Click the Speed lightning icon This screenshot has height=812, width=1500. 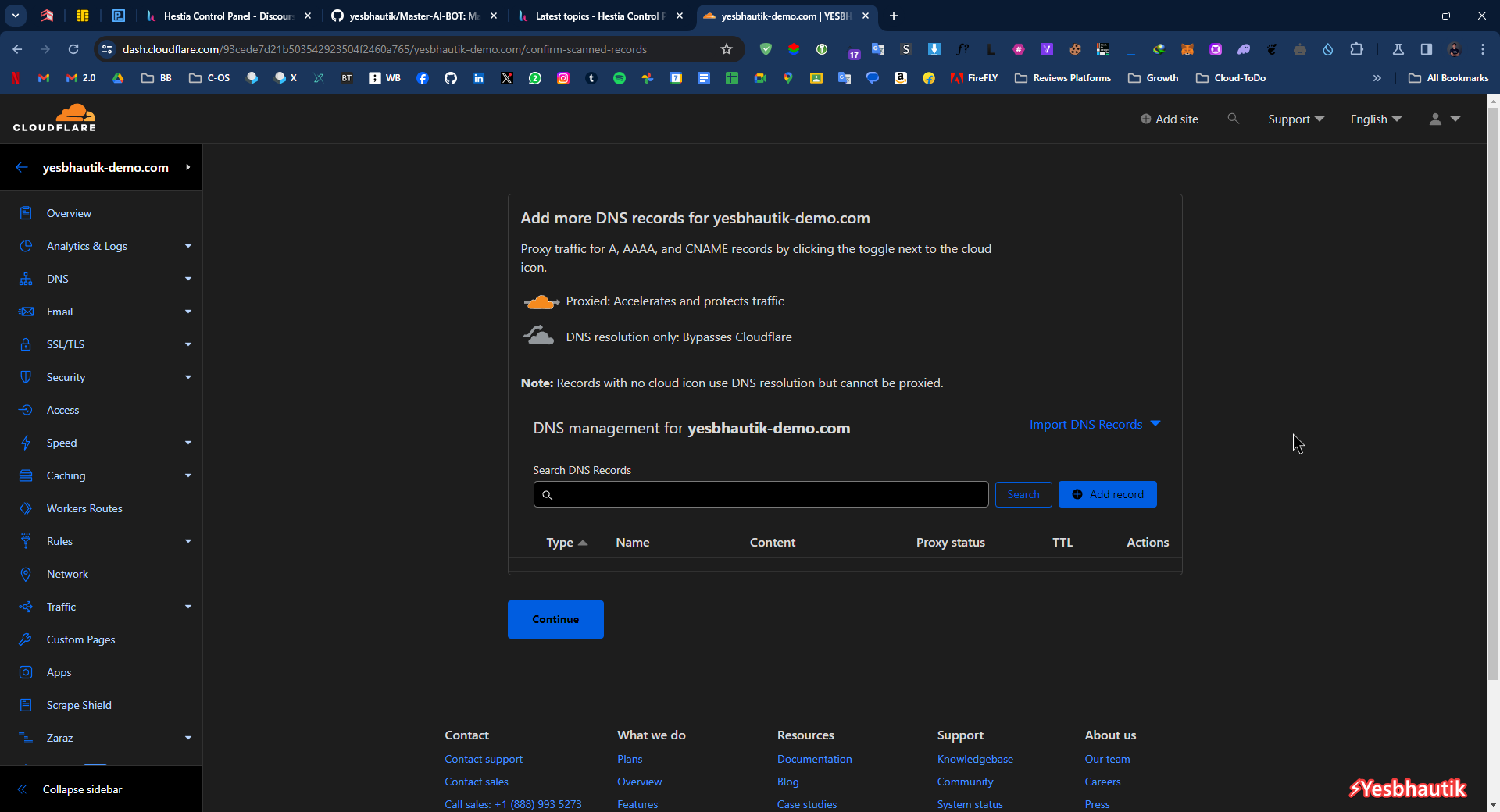coord(26,443)
